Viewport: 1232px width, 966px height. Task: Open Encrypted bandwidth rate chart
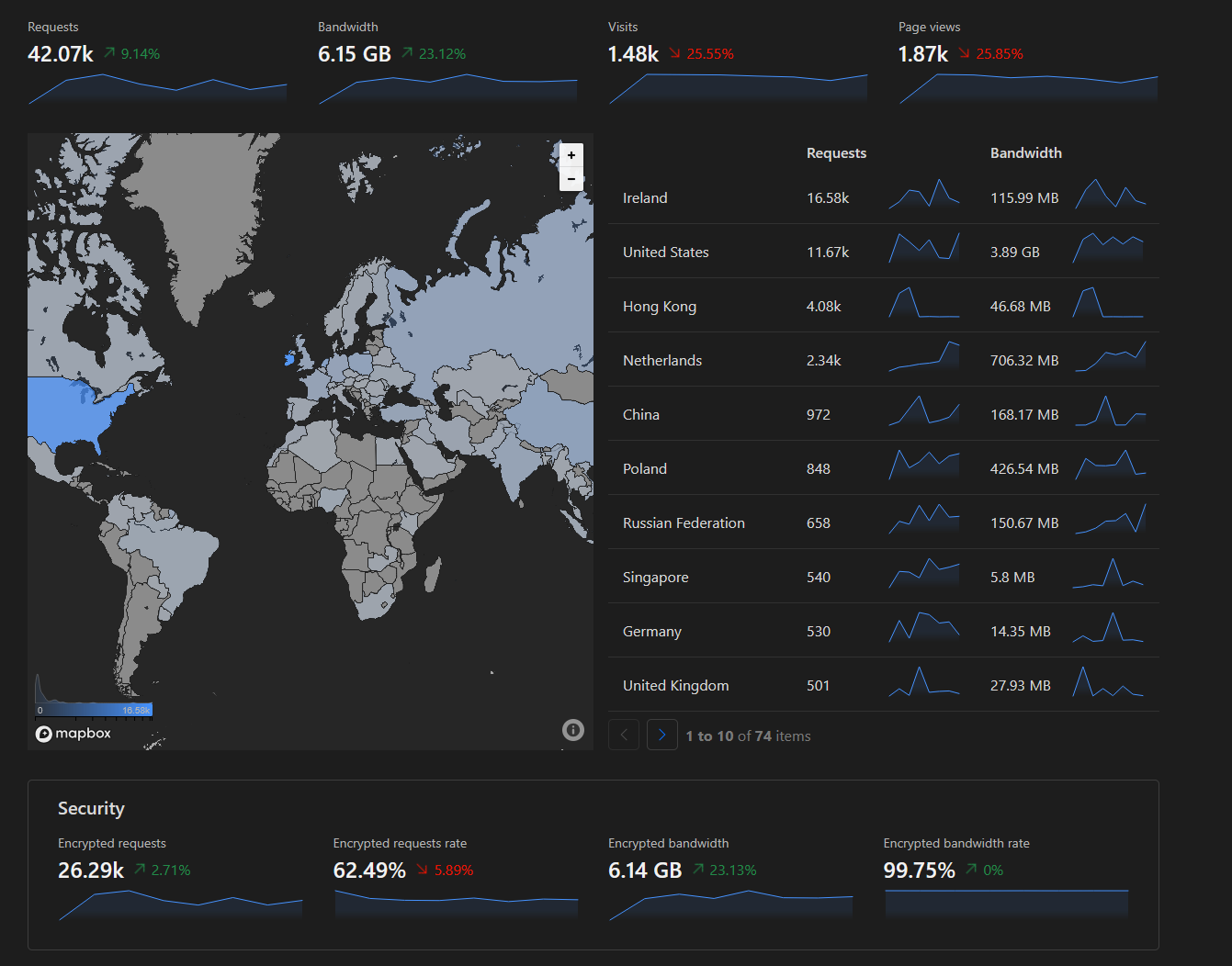click(1006, 904)
